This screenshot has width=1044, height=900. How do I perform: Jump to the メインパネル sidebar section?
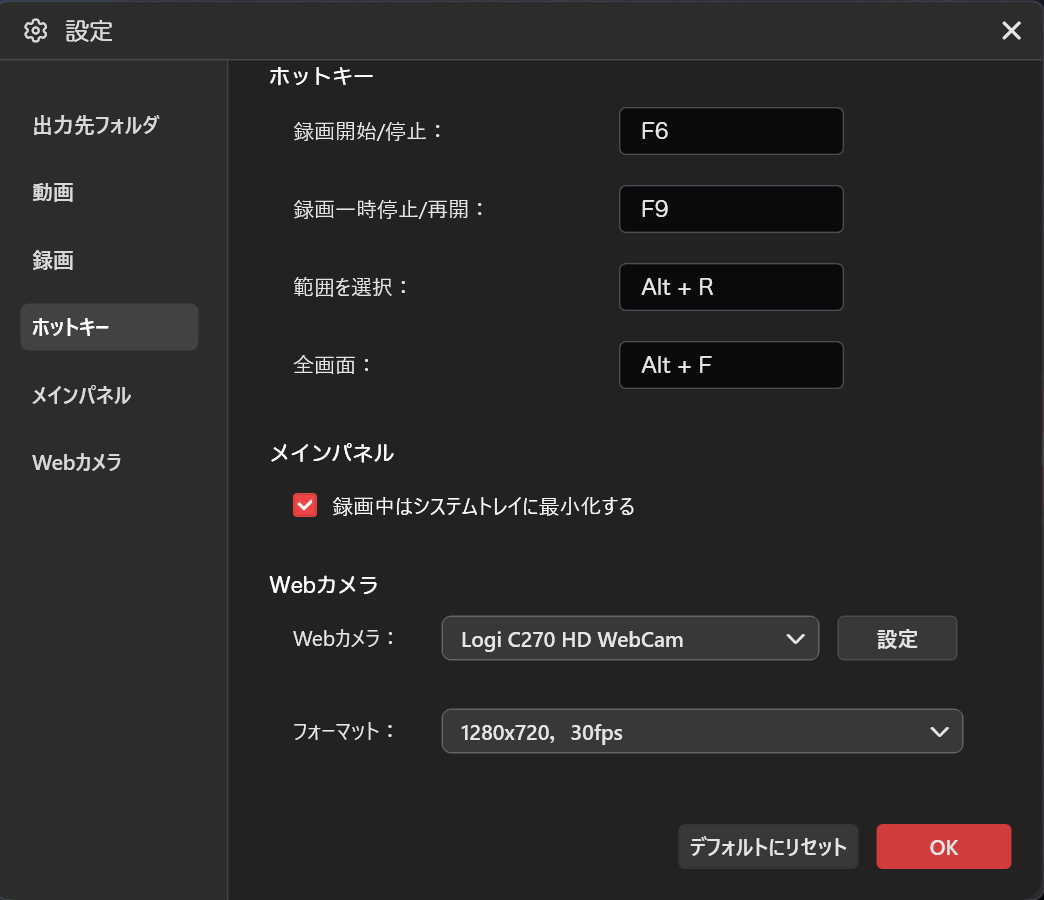point(82,395)
